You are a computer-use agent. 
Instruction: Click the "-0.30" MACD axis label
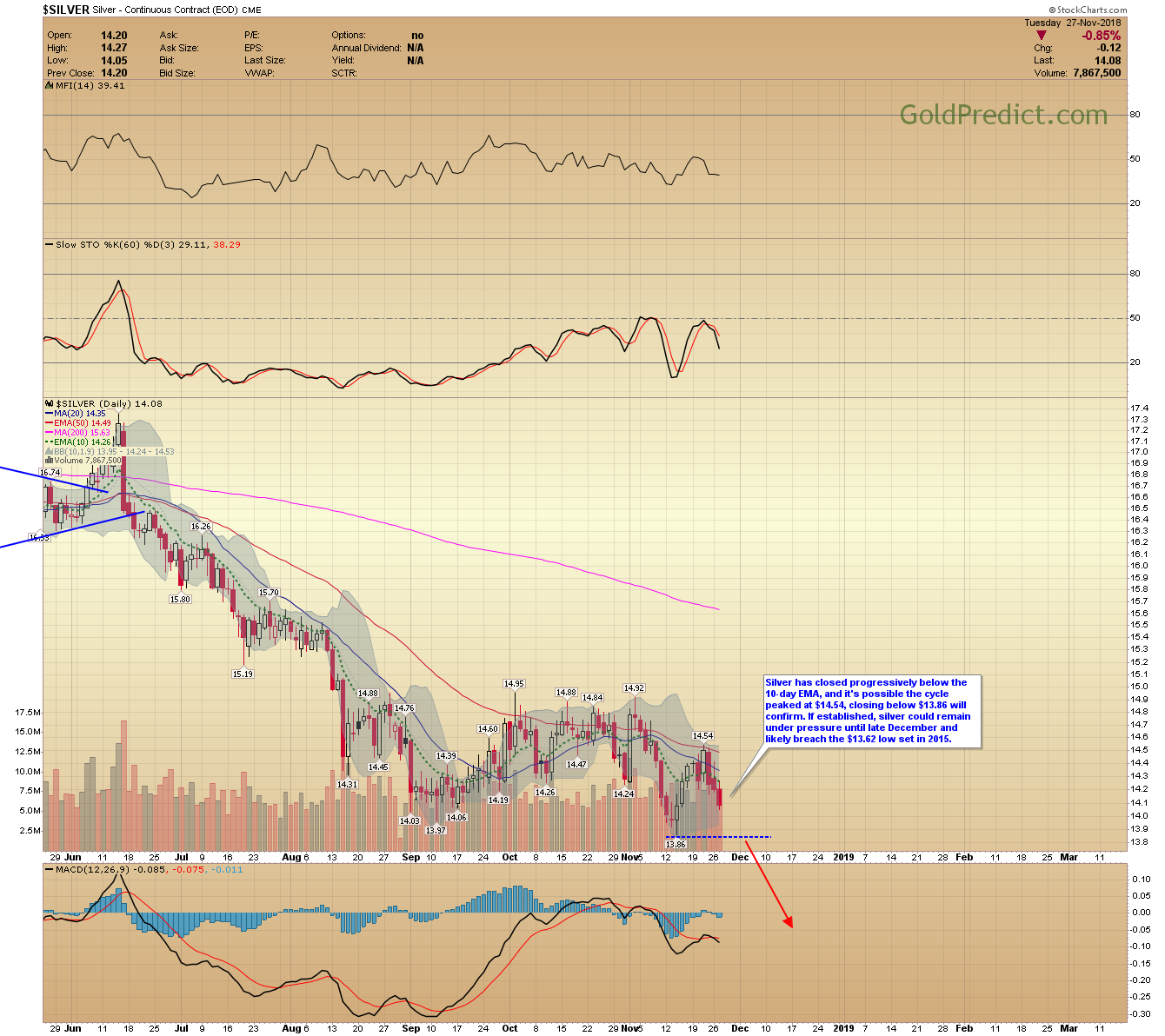tap(1141, 1013)
